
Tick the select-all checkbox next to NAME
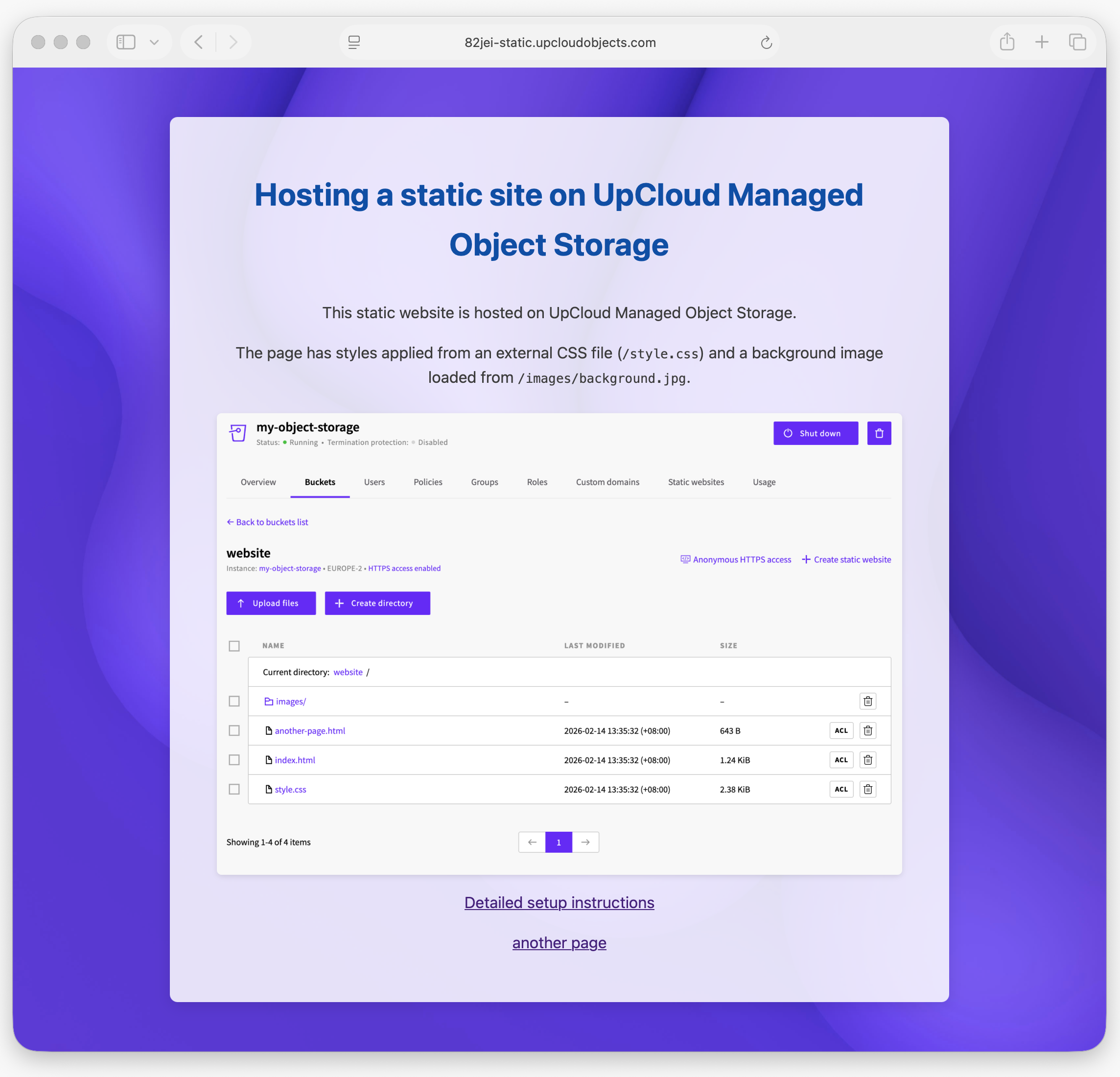tap(234, 646)
